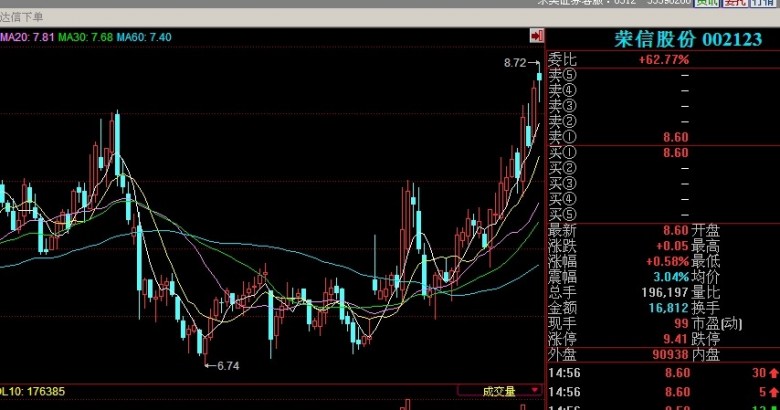
Task: Click the 跌停 field label
Action: (705, 339)
